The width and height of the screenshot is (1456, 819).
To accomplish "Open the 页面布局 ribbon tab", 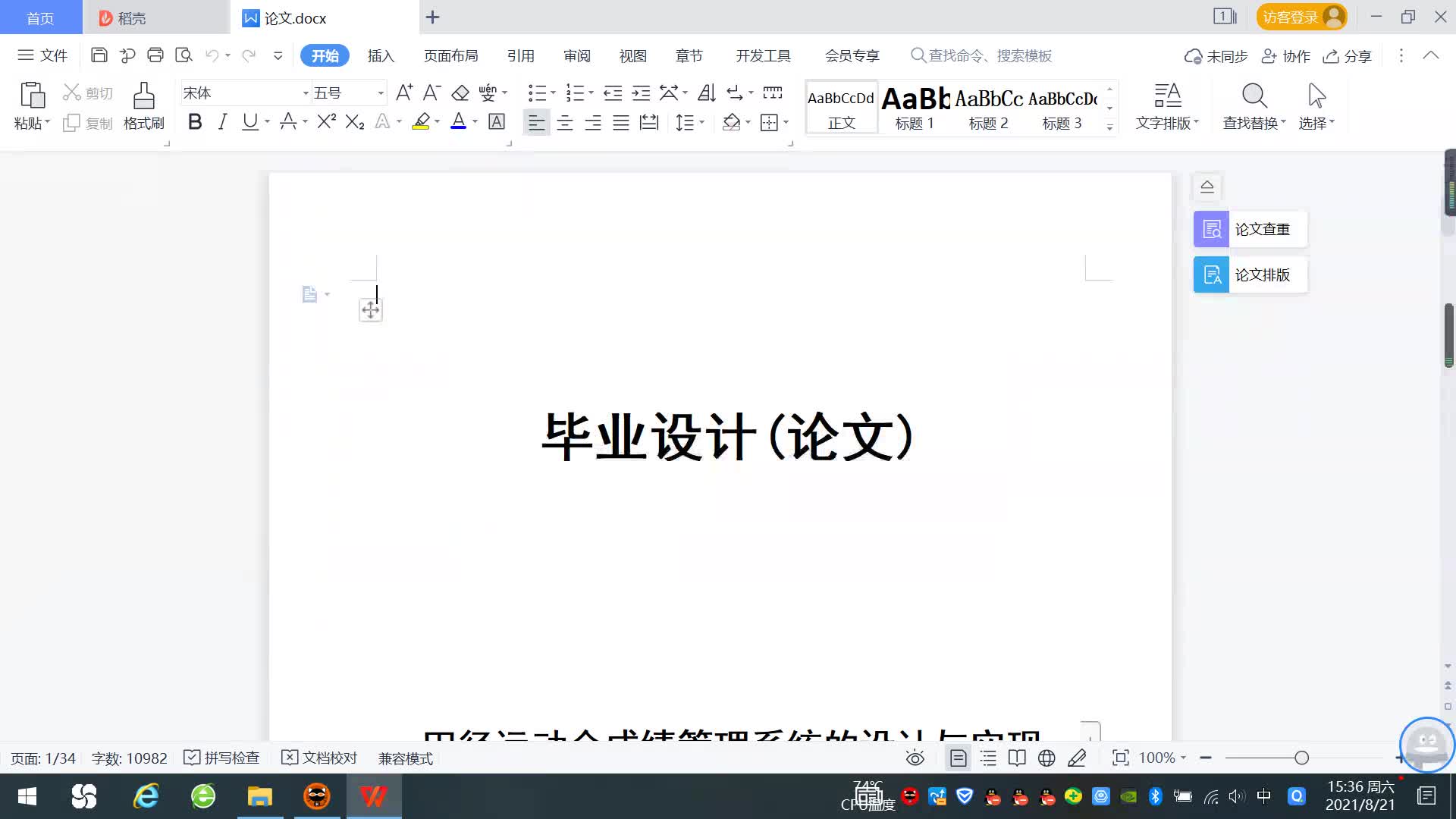I will (x=450, y=56).
